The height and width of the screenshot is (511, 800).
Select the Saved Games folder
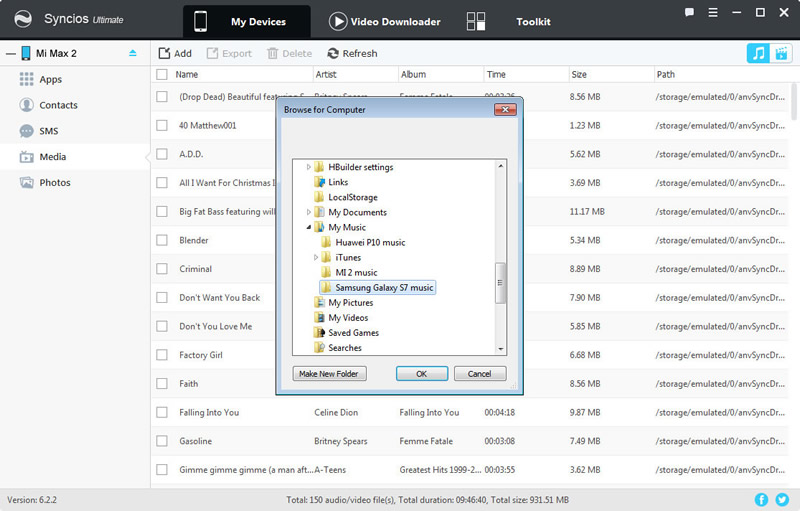(354, 333)
